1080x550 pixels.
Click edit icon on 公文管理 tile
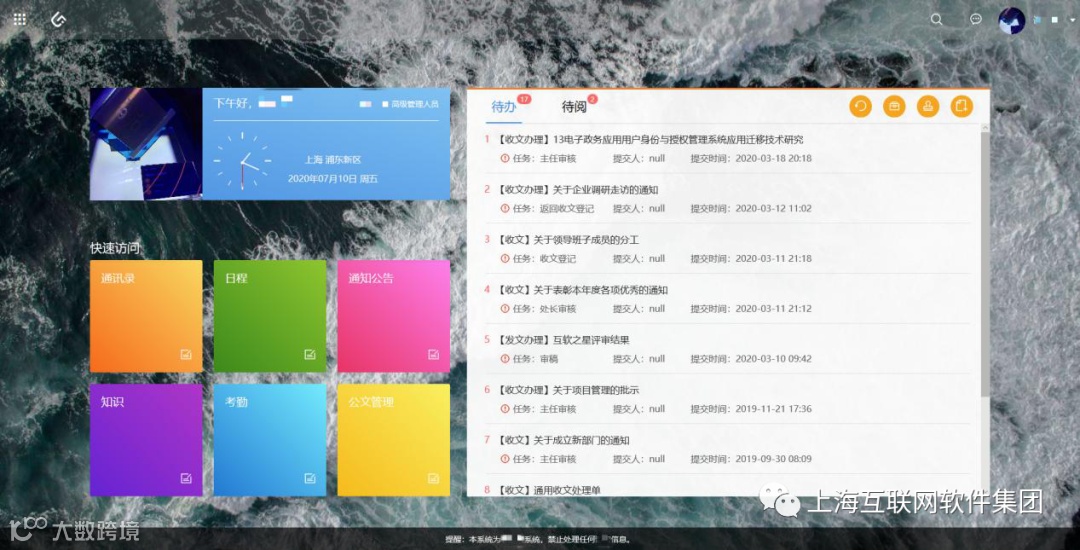[x=433, y=478]
